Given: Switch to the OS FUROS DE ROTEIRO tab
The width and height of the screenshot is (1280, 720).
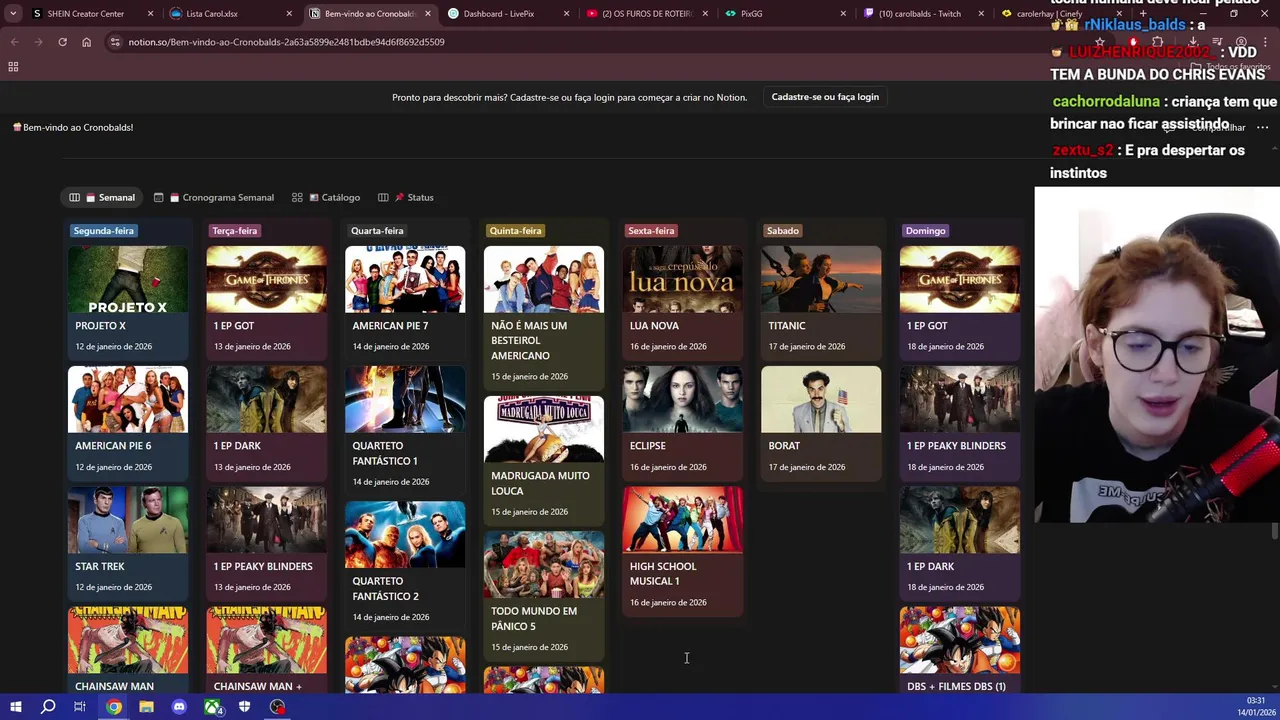Looking at the screenshot, I should [646, 14].
